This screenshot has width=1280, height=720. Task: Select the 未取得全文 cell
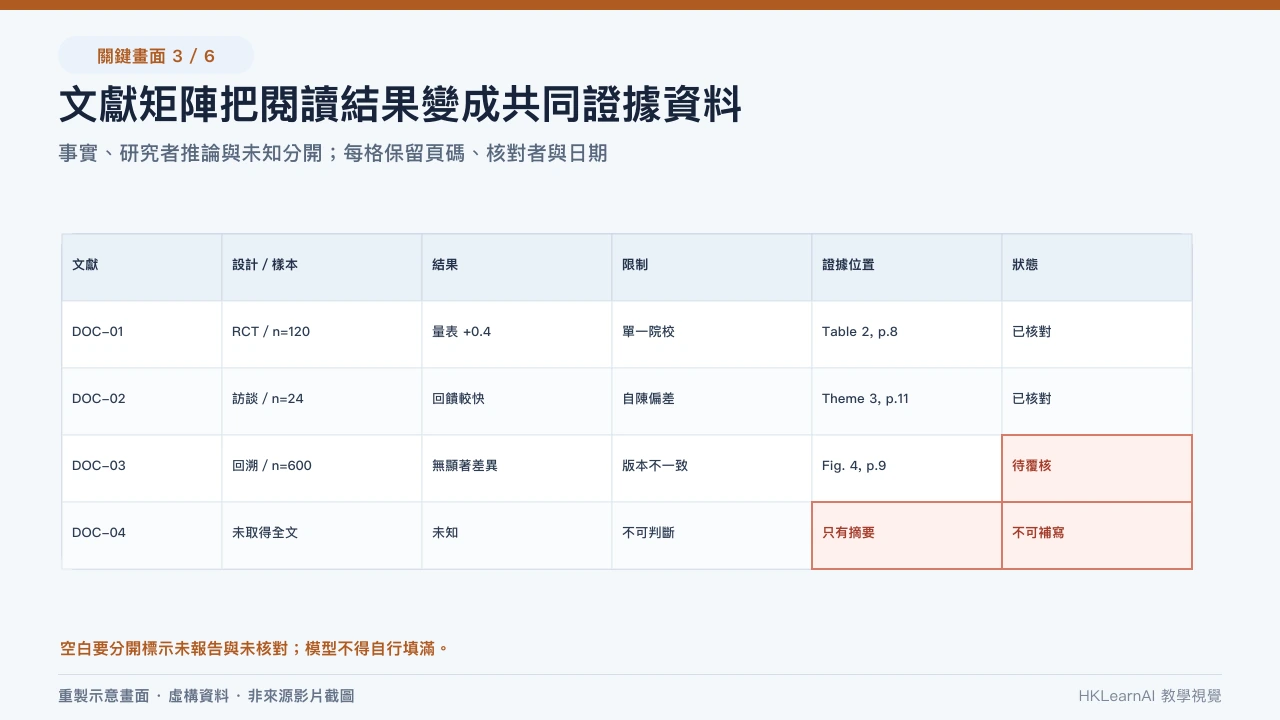322,533
